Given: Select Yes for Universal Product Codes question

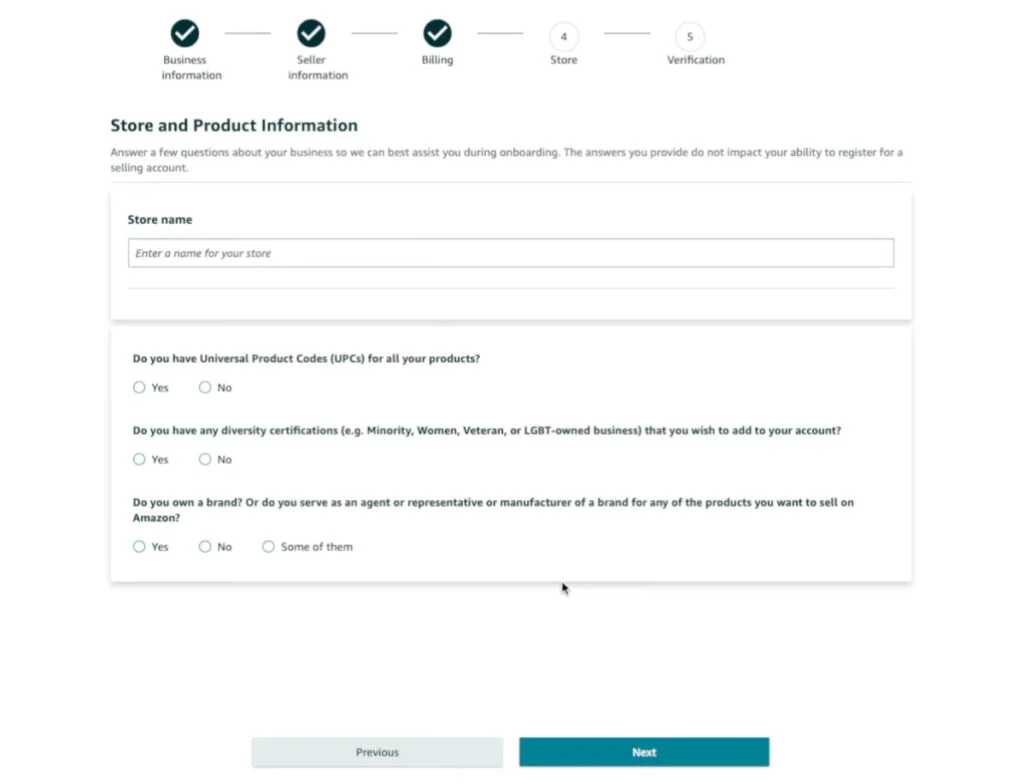Looking at the screenshot, I should tap(139, 387).
